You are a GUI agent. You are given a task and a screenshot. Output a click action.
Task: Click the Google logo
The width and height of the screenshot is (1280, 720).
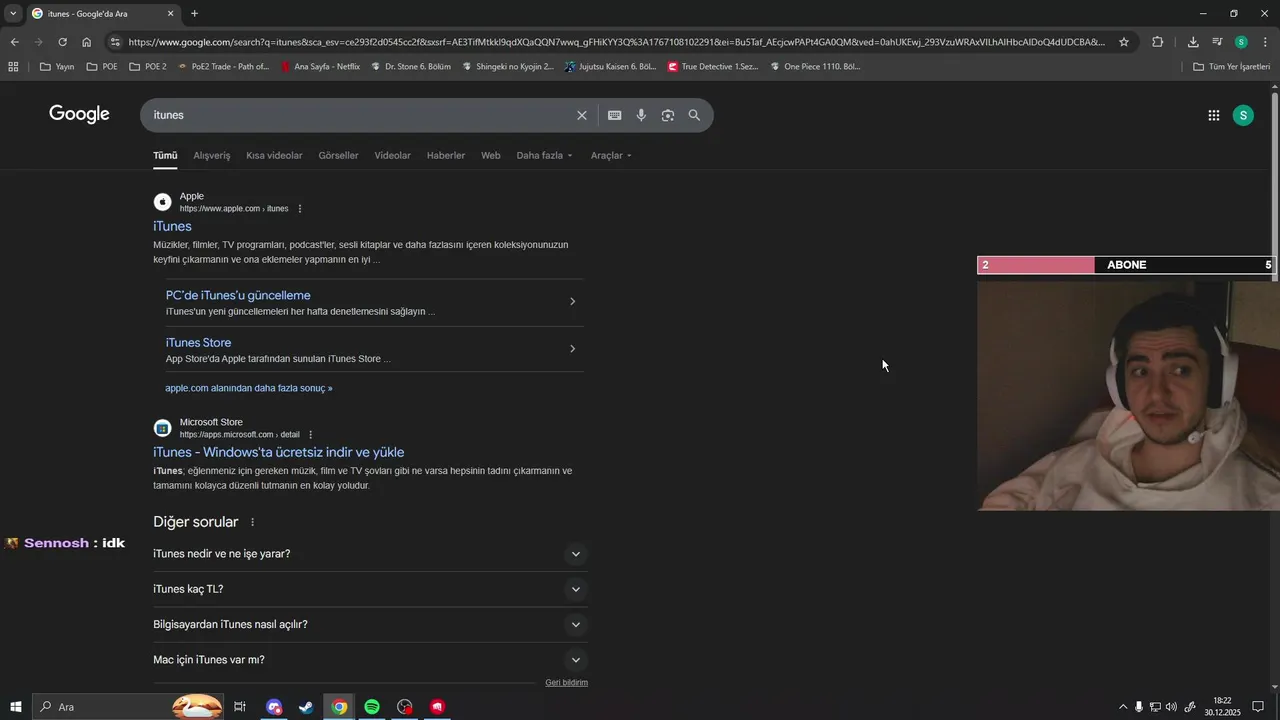[79, 114]
